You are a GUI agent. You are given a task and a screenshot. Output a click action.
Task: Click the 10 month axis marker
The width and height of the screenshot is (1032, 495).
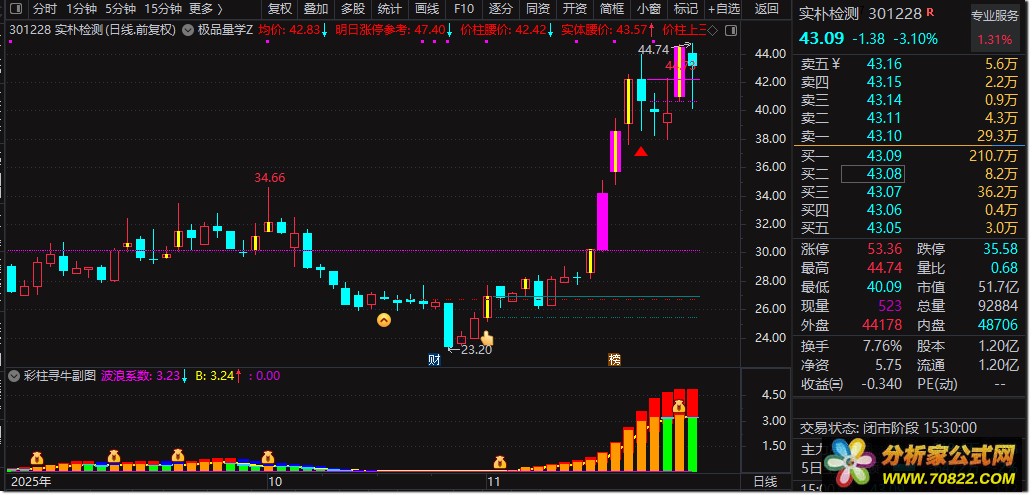(x=275, y=481)
